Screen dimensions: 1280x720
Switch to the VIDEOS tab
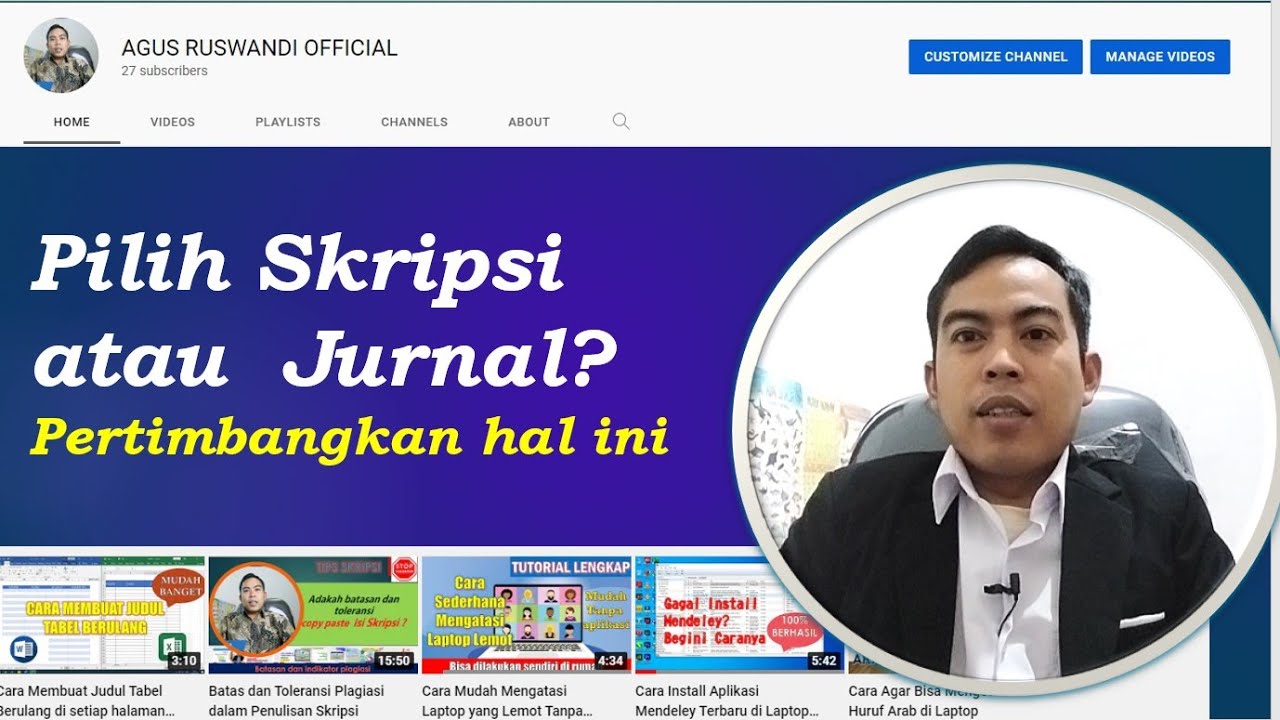click(x=173, y=122)
